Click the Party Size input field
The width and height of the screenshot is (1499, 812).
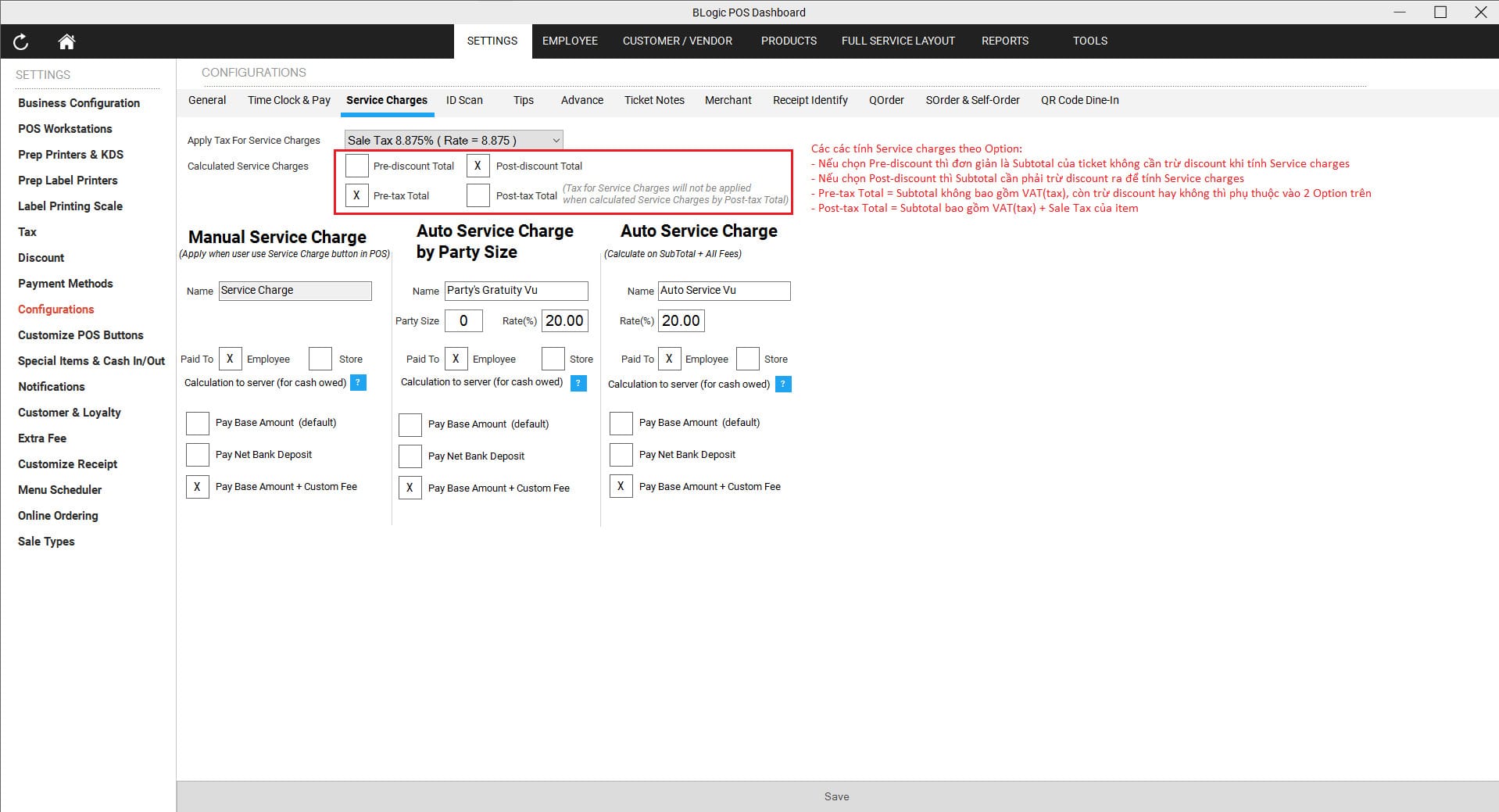pos(463,321)
